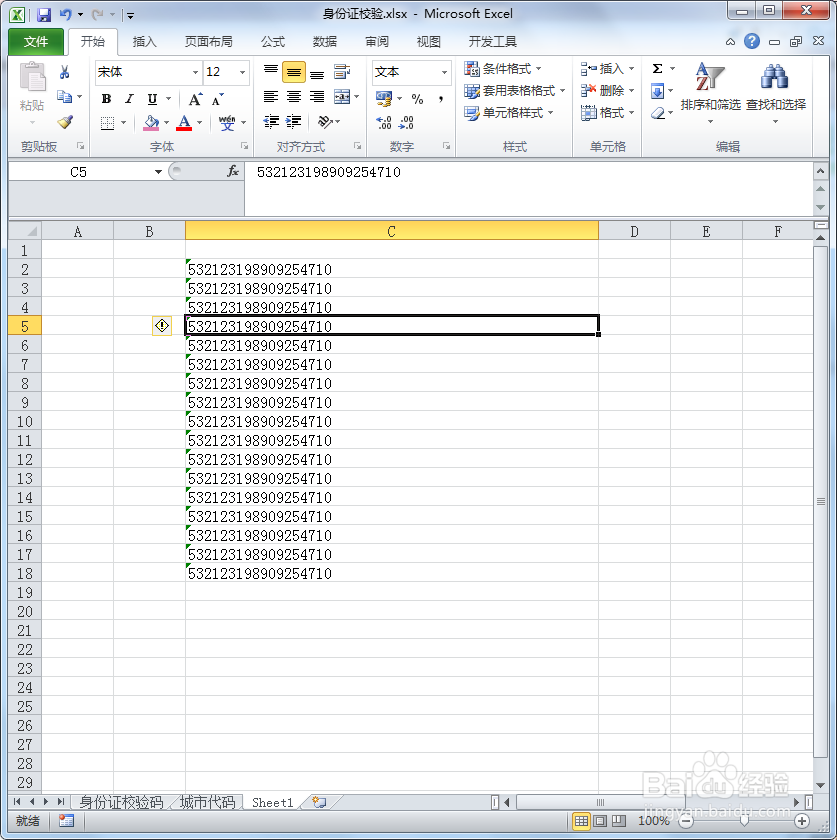Expand the font dialog launcher
Image resolution: width=837 pixels, height=840 pixels.
244,146
